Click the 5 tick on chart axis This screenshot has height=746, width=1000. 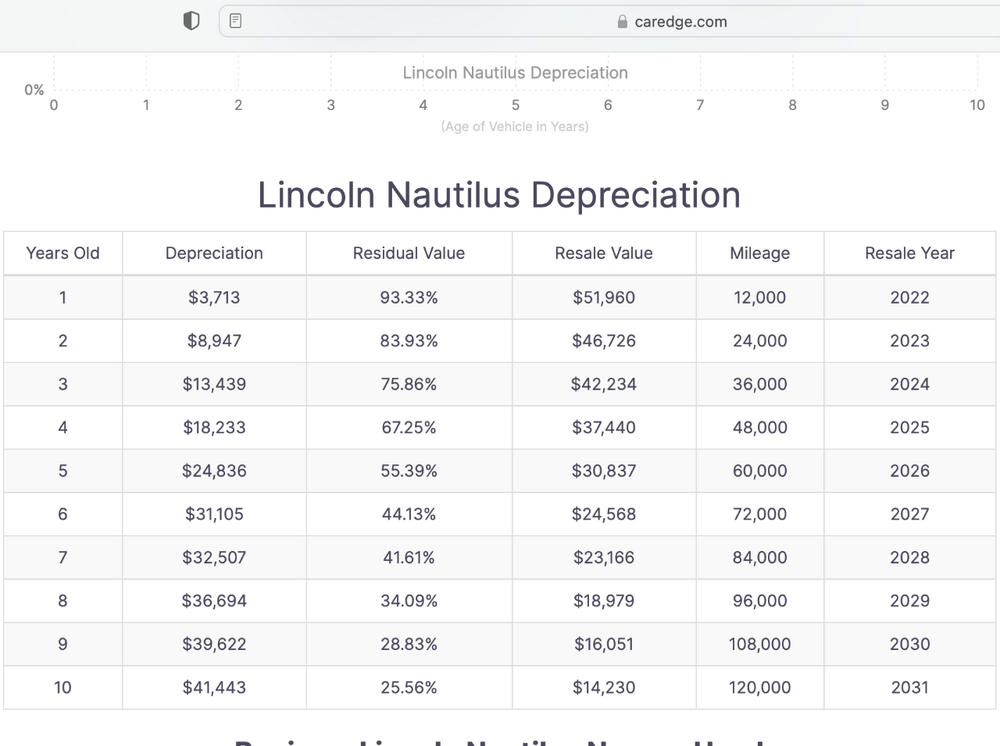(516, 105)
